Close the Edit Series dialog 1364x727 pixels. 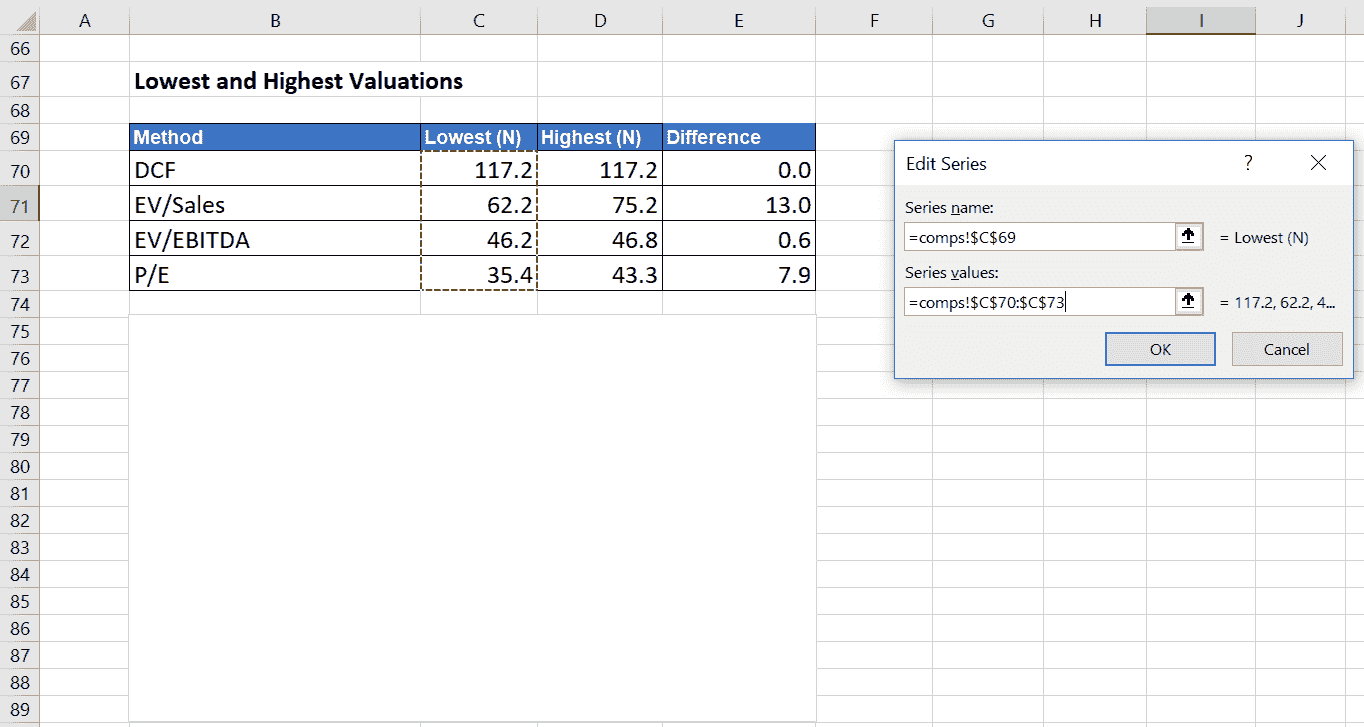(1318, 162)
